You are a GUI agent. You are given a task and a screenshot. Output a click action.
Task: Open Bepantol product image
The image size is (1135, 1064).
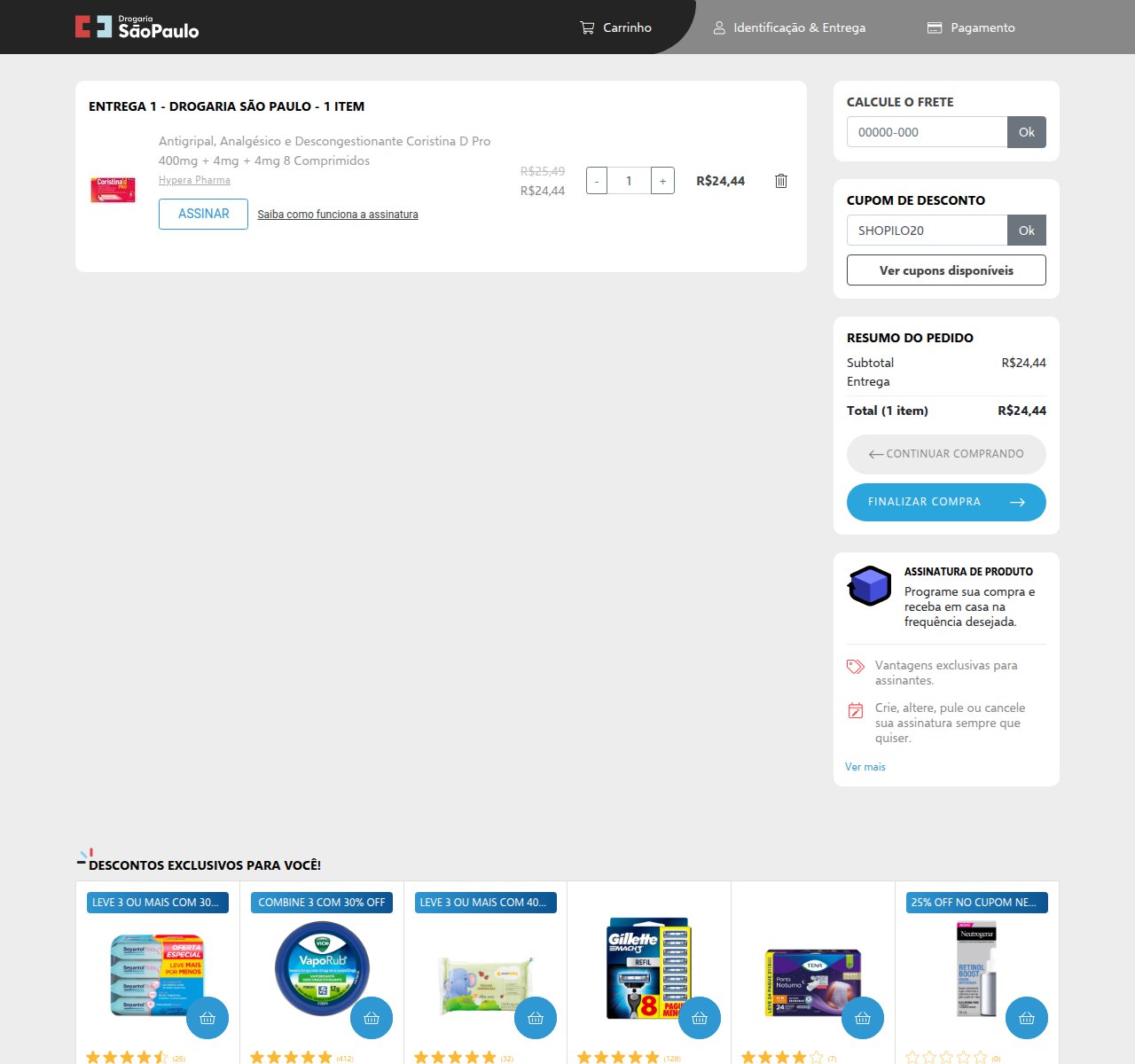click(157, 974)
